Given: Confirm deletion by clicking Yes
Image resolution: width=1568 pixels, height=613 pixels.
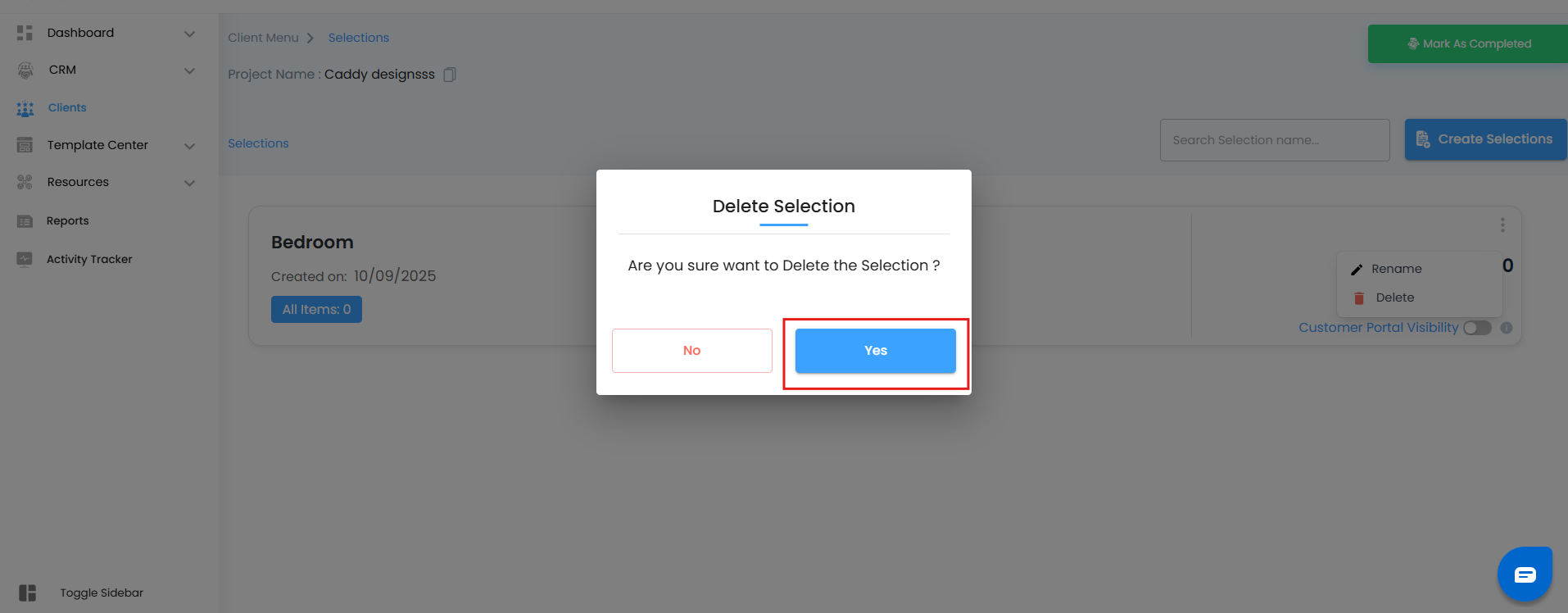Looking at the screenshot, I should (x=875, y=351).
